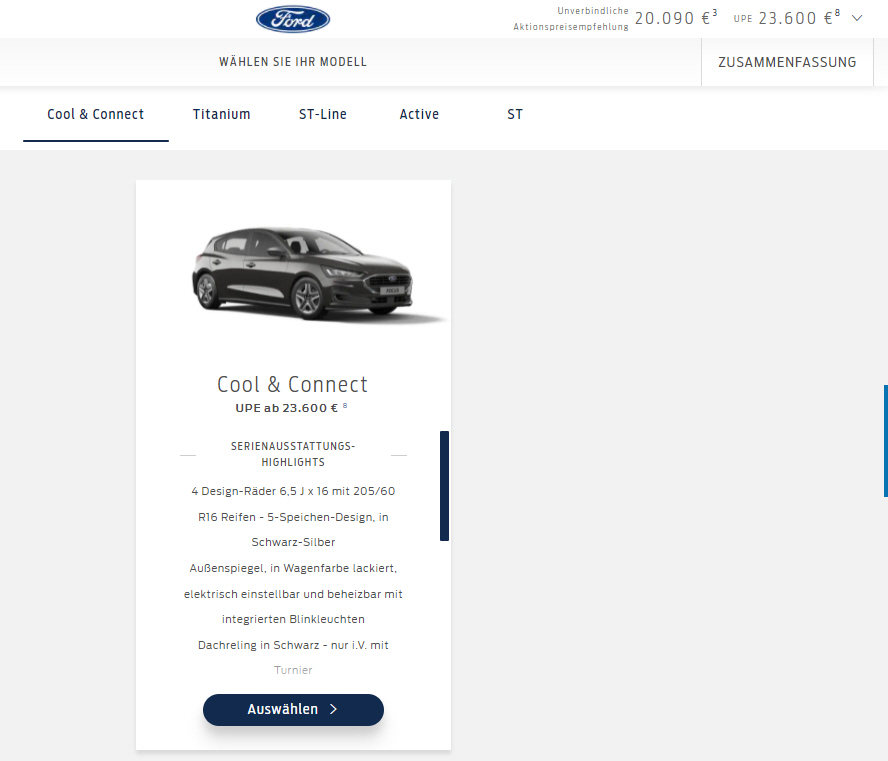The height and width of the screenshot is (761, 888).
Task: Click the UPE 23.600 € price in header
Action: [x=787, y=18]
